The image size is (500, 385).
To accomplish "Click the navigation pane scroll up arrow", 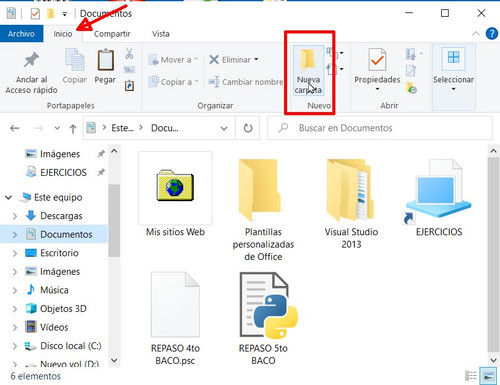I will (114, 151).
